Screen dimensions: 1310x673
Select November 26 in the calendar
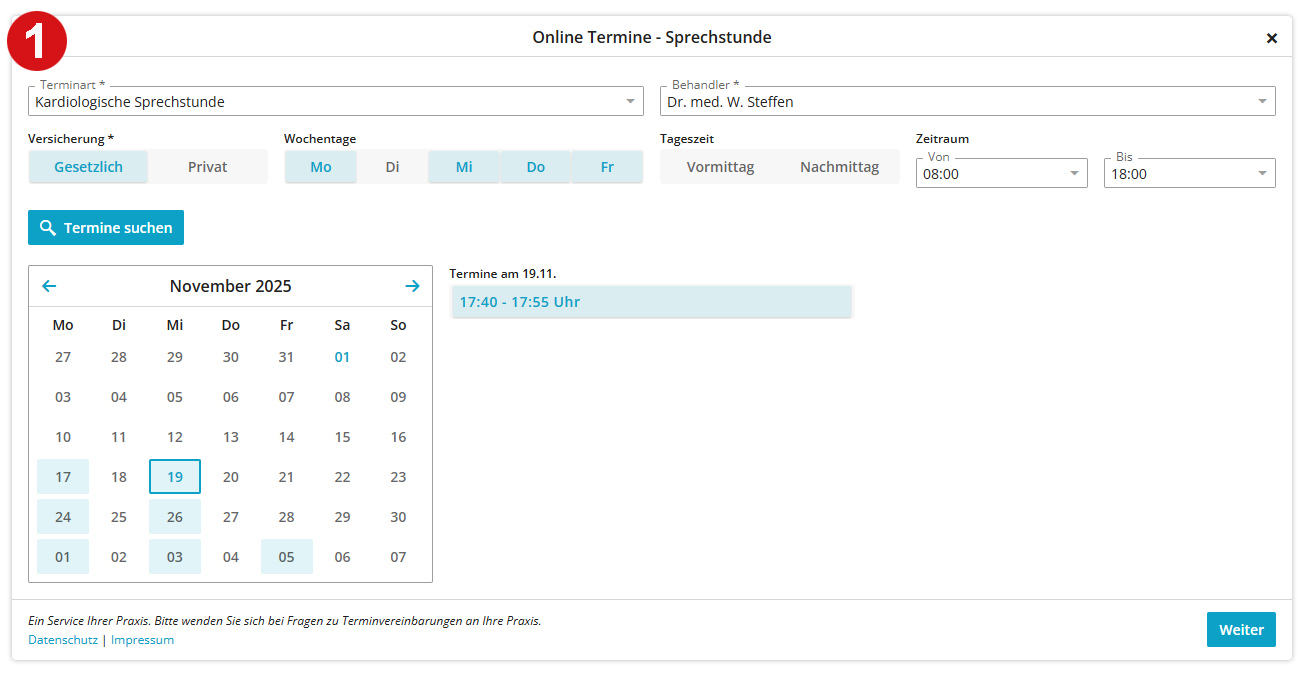pos(175,517)
